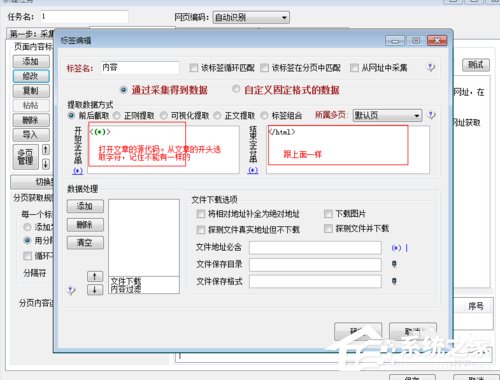Move data processing item down with arrow
500x380 pixels.
[x=95, y=290]
